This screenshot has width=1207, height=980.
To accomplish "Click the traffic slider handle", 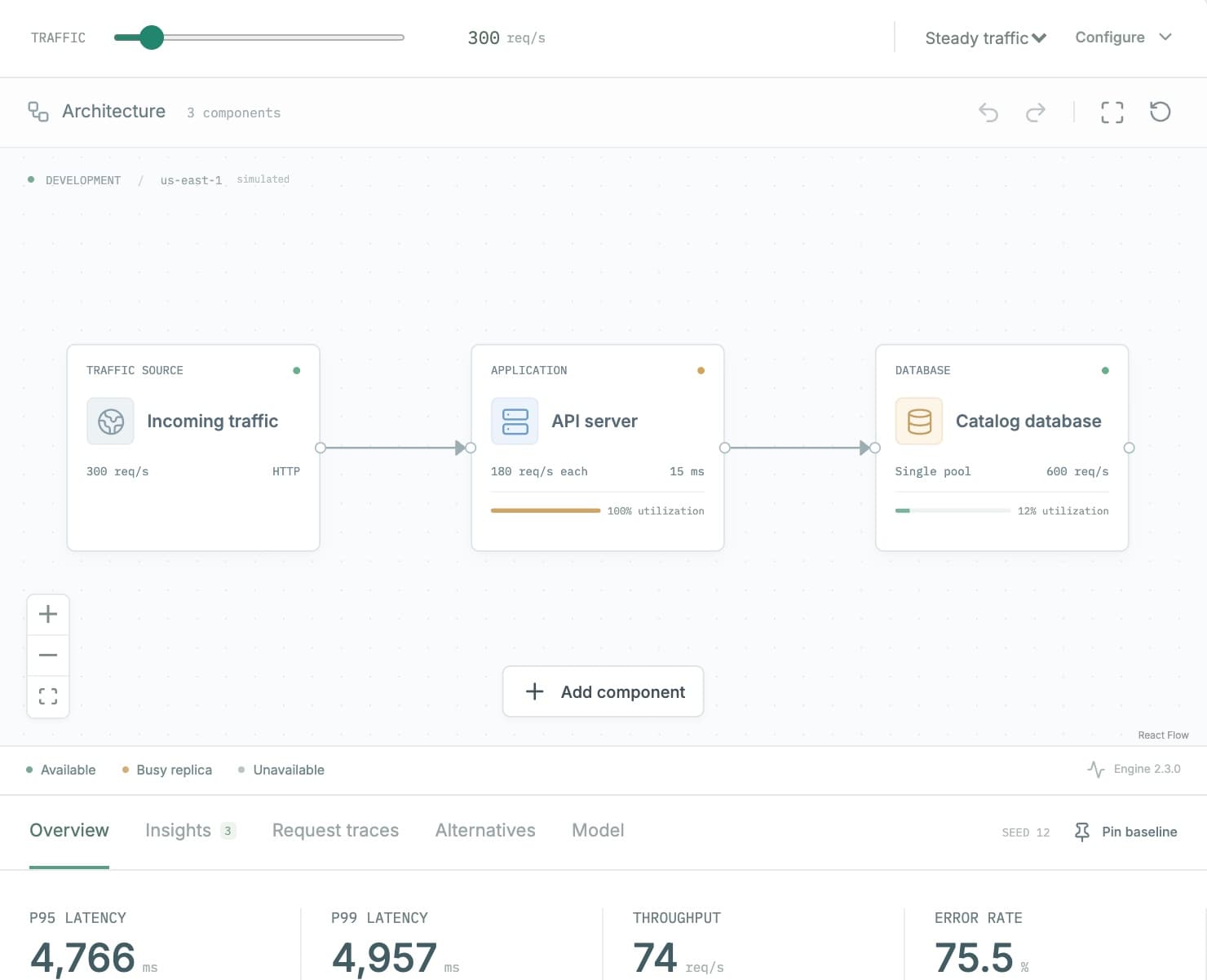I will pyautogui.click(x=151, y=38).
